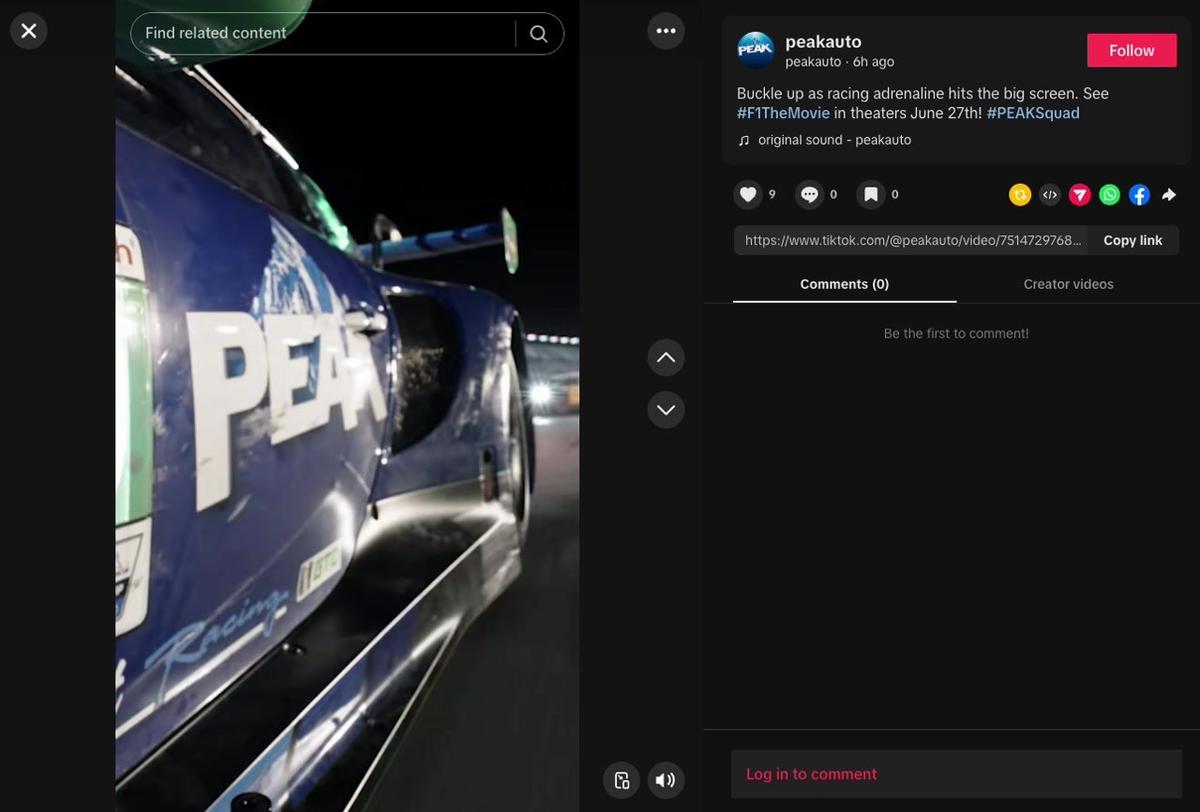The width and height of the screenshot is (1200, 812).
Task: Click the embed code icon
Action: click(1050, 195)
